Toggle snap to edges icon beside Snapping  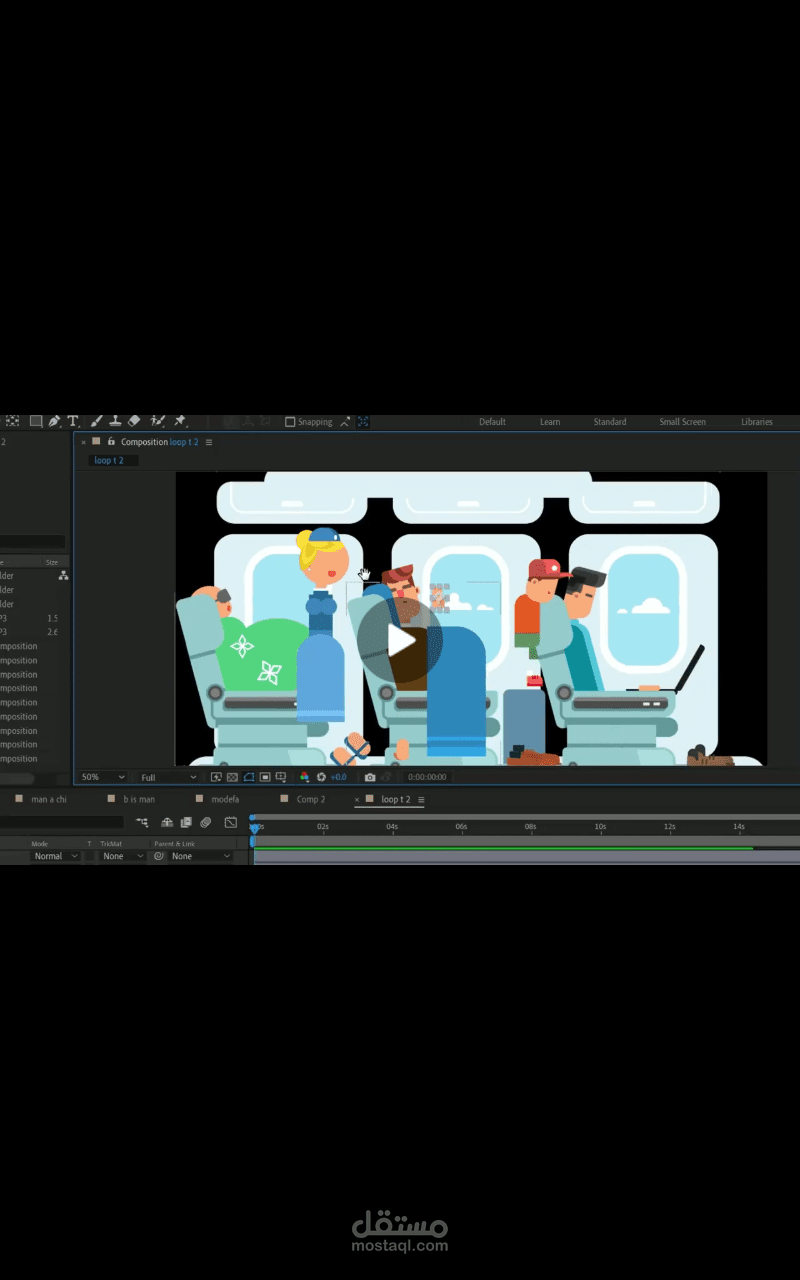(x=345, y=422)
